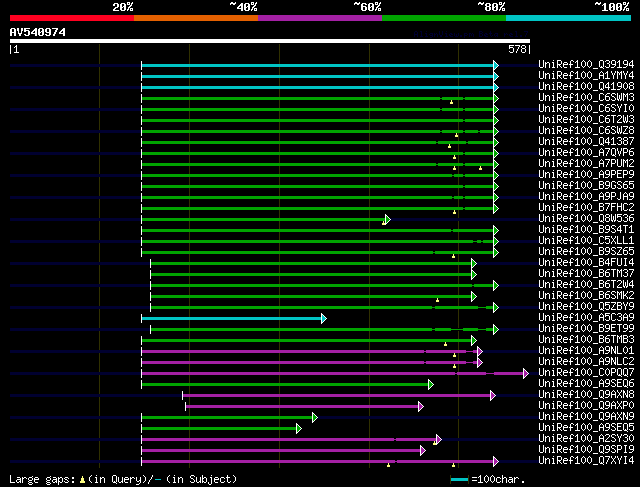Viewport: 640px width, 487px height.
Task: Open the UniRef100_B9S4T1 label
Action: point(586,229)
